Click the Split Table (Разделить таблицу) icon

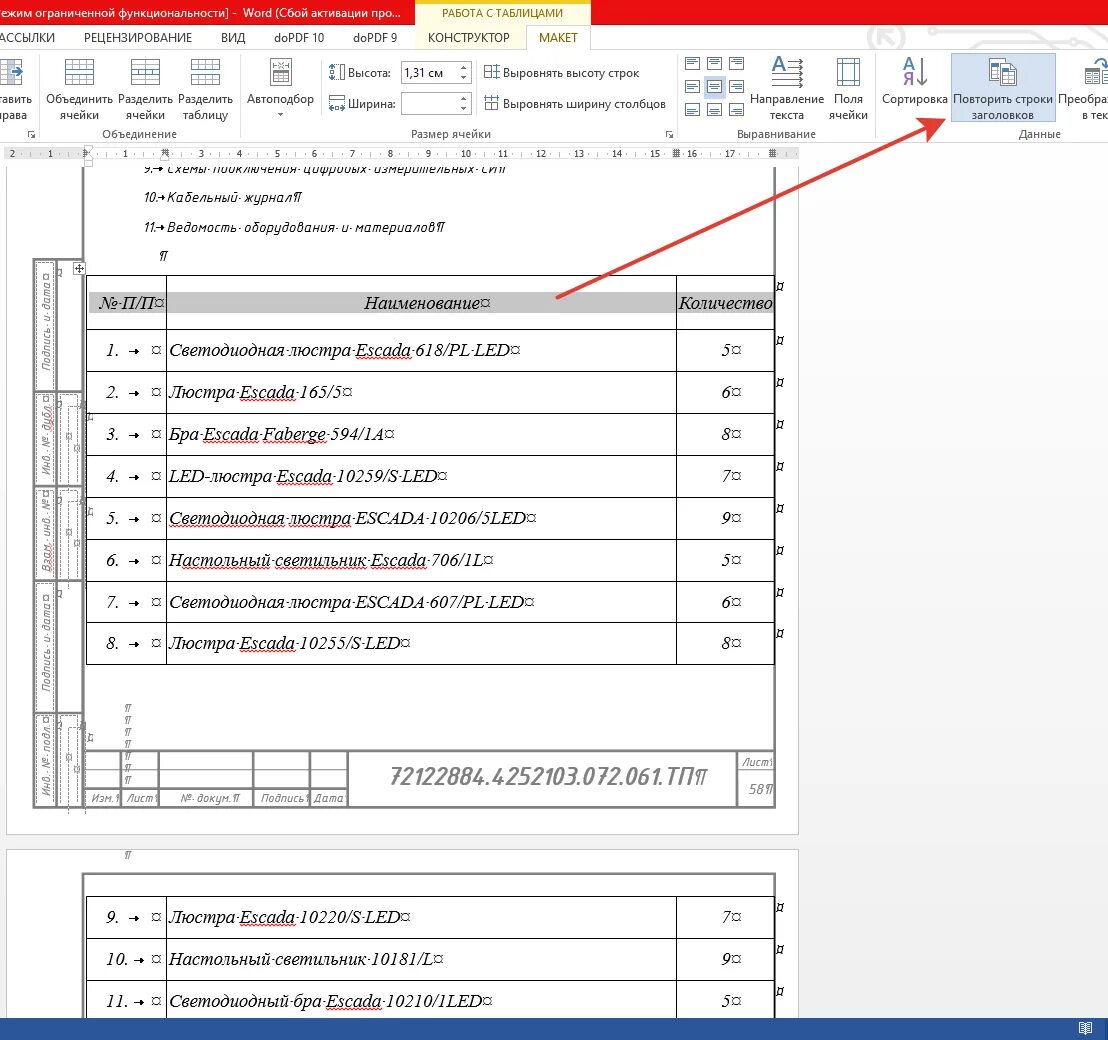point(205,72)
